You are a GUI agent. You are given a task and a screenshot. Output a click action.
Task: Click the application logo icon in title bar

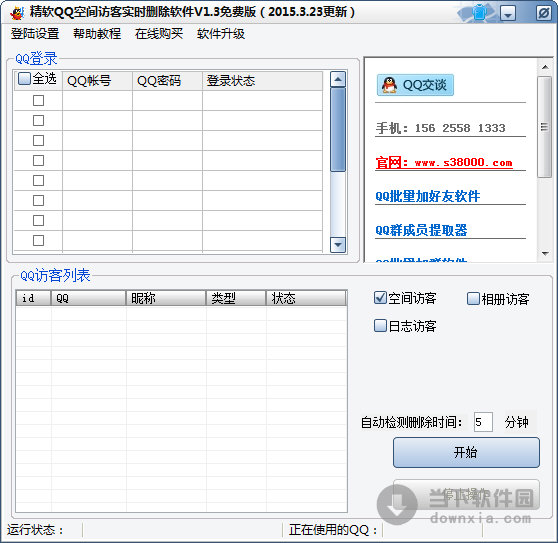point(17,13)
